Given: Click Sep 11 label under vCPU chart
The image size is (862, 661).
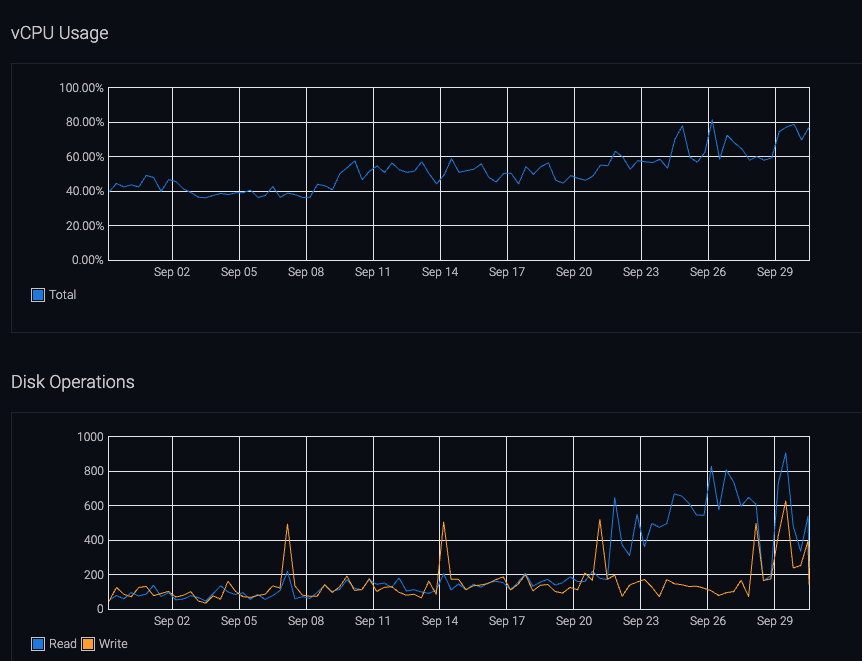Looking at the screenshot, I should 373,272.
